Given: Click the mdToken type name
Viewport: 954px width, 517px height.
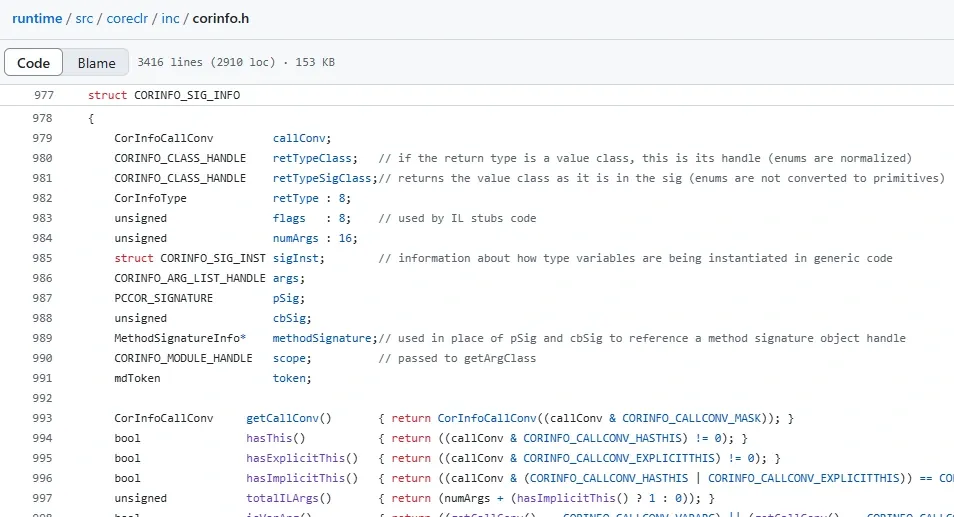Looking at the screenshot, I should [138, 378].
